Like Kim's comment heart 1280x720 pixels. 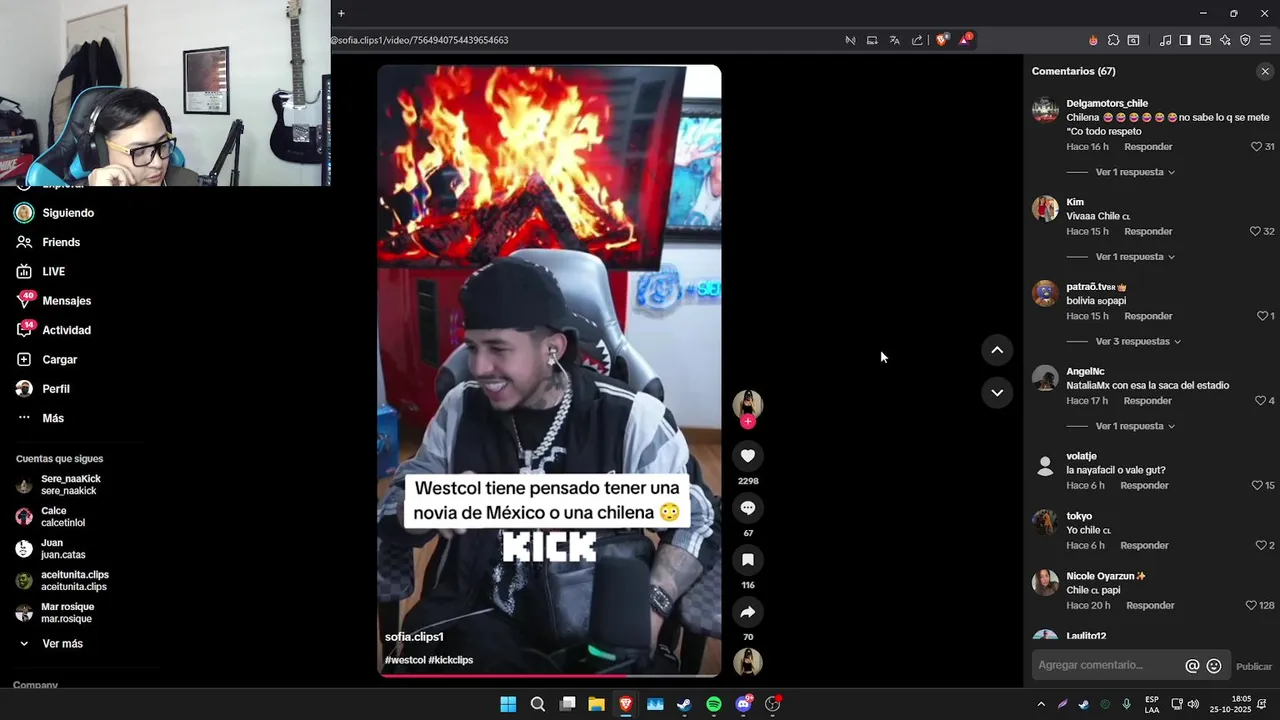coord(1255,232)
